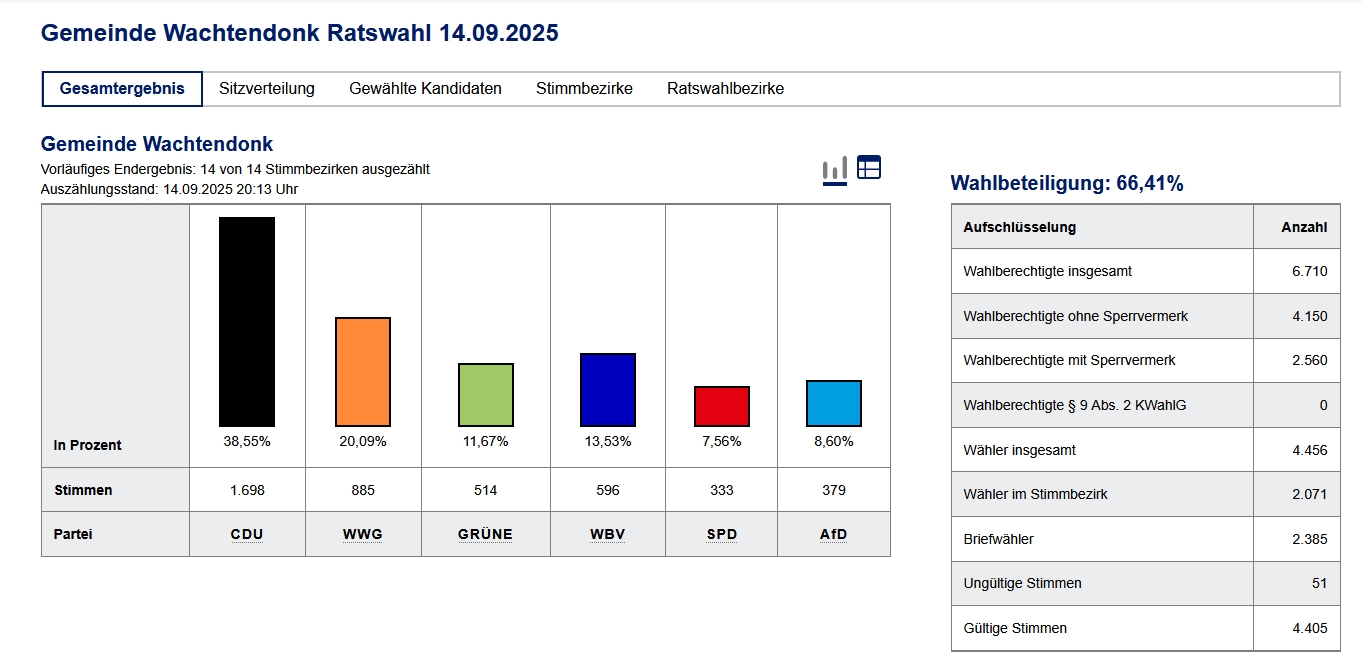The image size is (1362, 668).
Task: Click the CDU party label
Action: pos(247,534)
